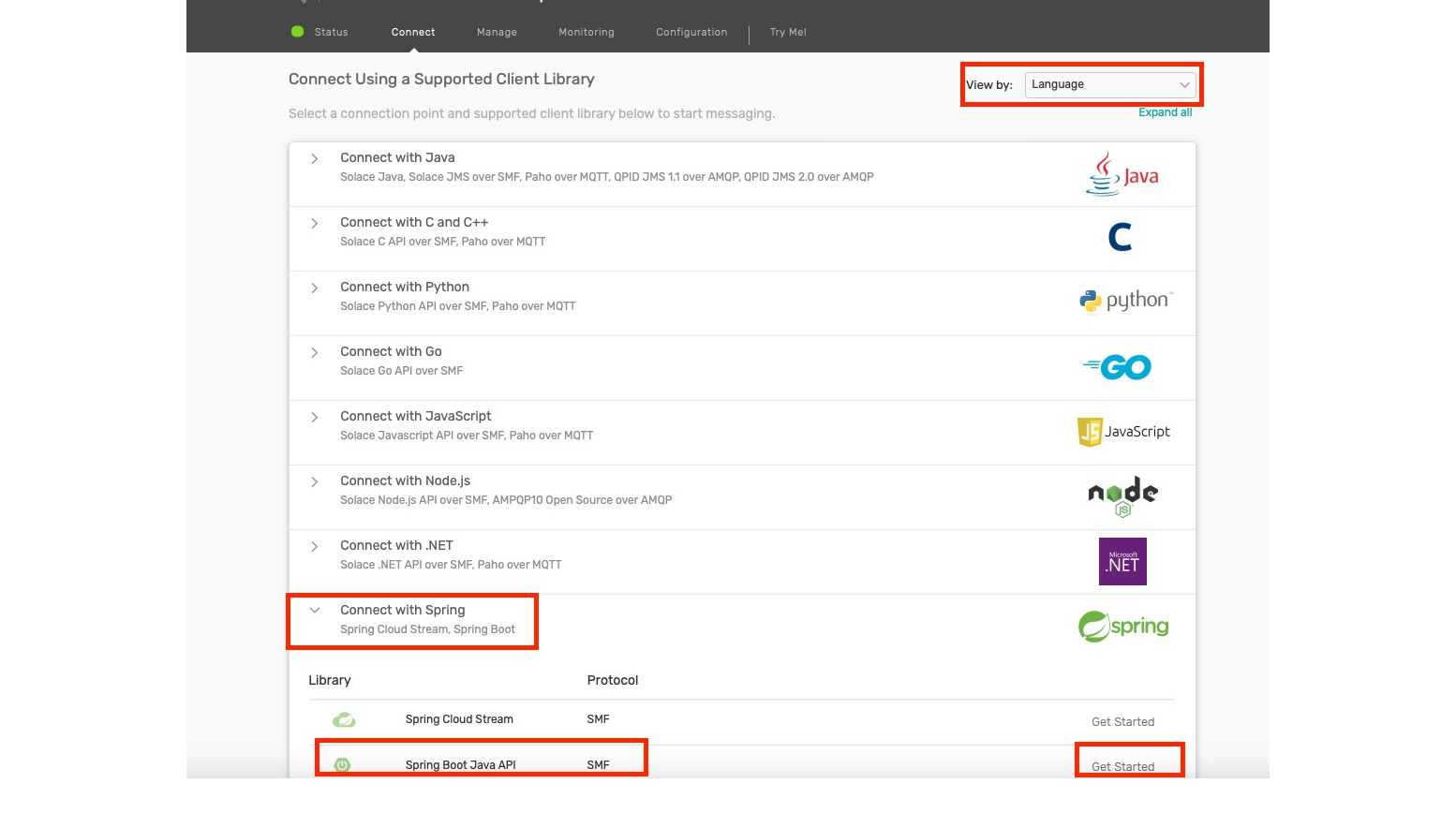The height and width of the screenshot is (813, 1456).
Task: Open the Try Me! tab
Action: pyautogui.click(x=788, y=32)
